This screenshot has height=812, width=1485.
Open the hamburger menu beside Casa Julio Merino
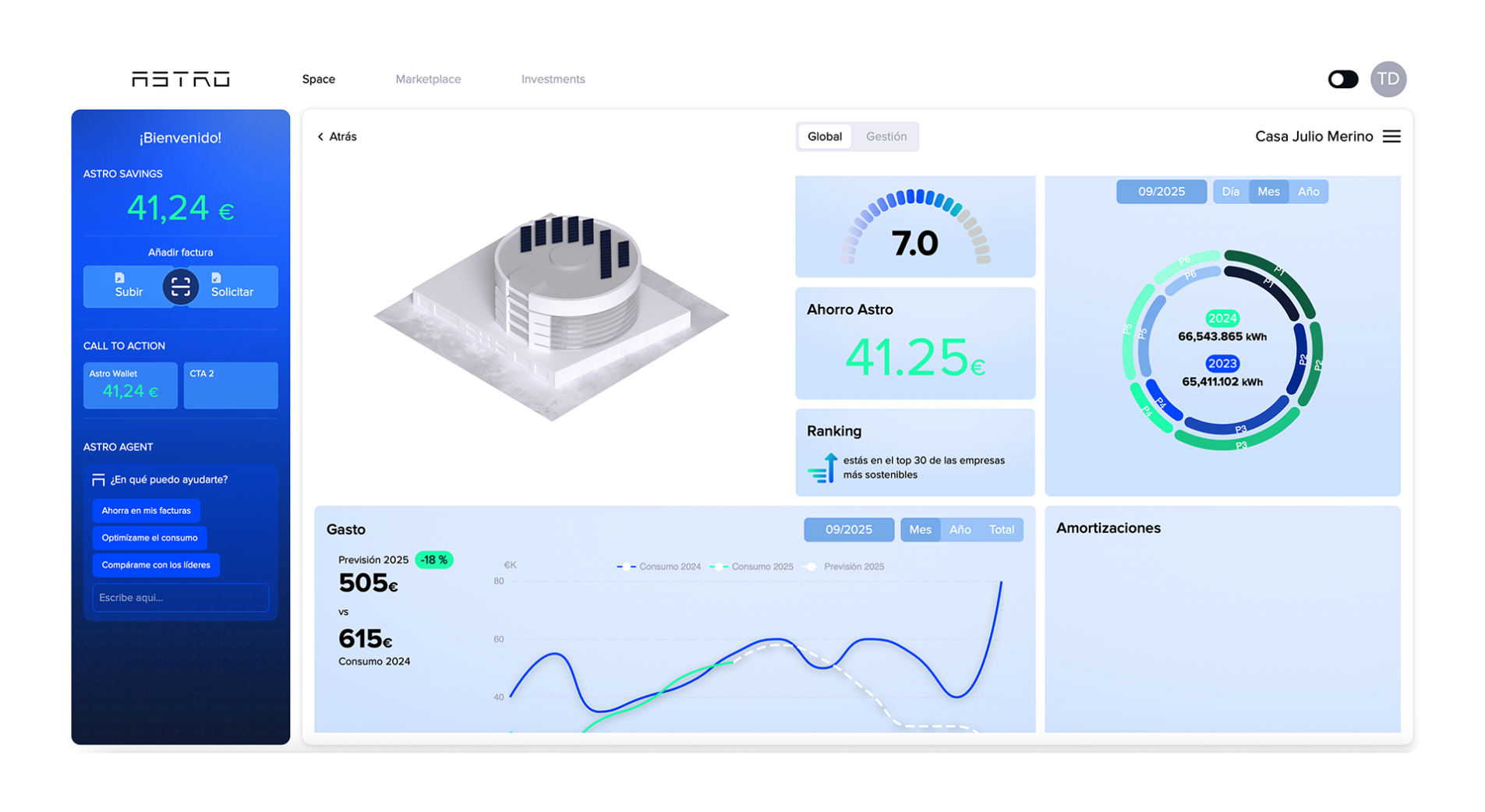coord(1391,136)
